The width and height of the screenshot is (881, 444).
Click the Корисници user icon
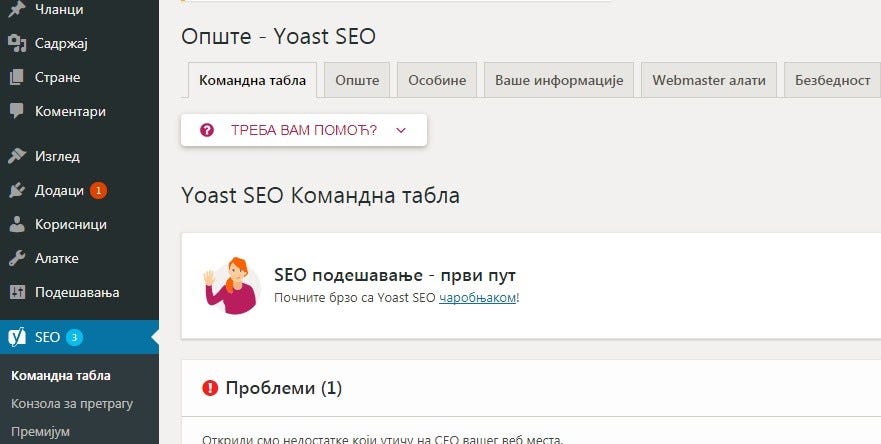coord(17,224)
